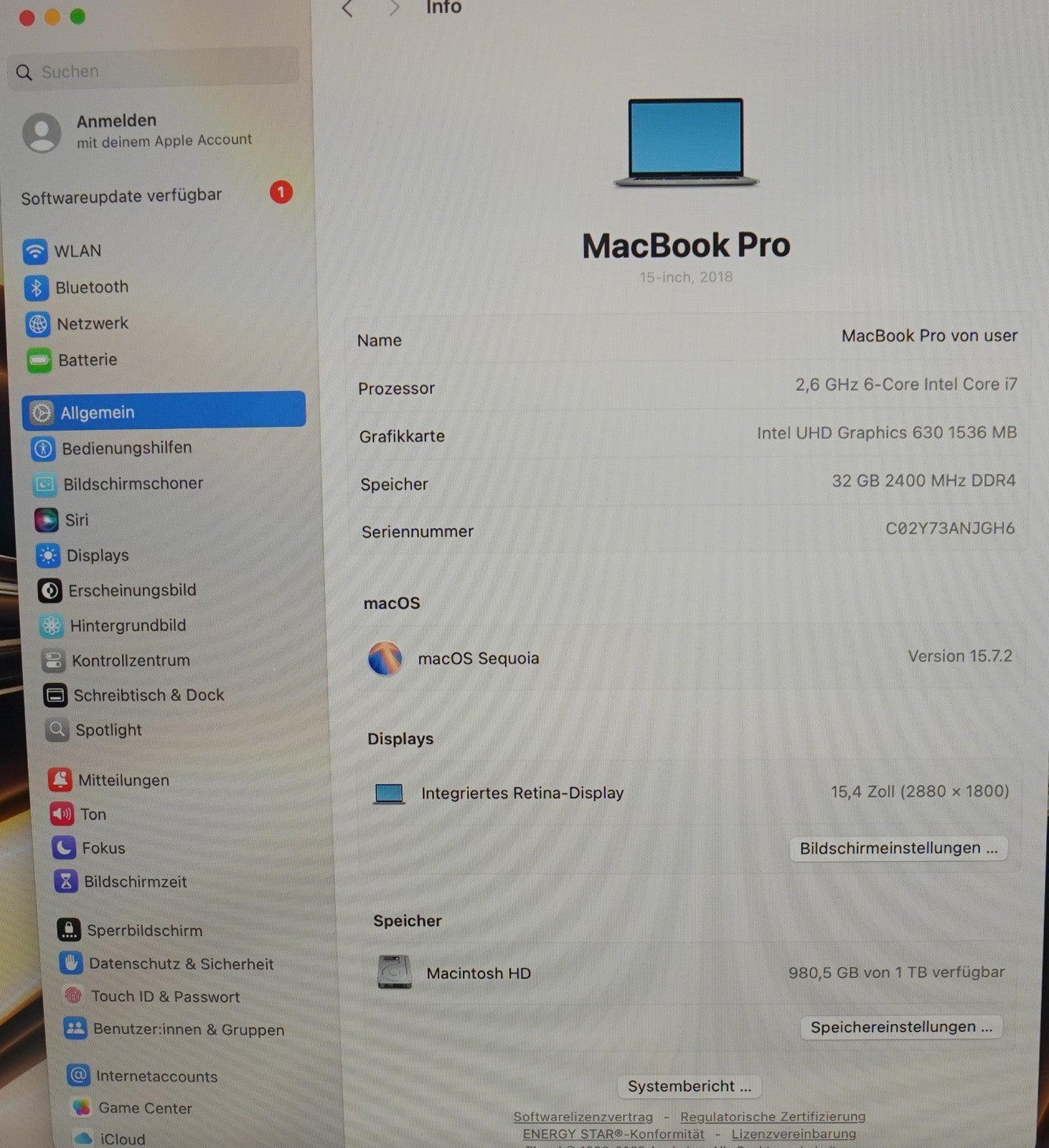Open the Siri icon
This screenshot has width=1049, height=1148.
[47, 519]
